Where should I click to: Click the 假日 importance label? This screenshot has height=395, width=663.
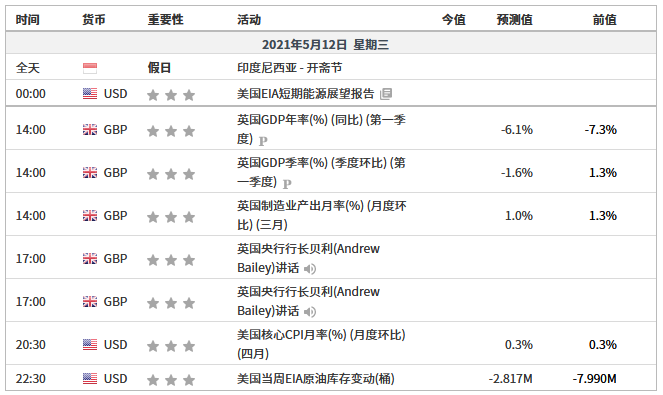click(x=159, y=68)
